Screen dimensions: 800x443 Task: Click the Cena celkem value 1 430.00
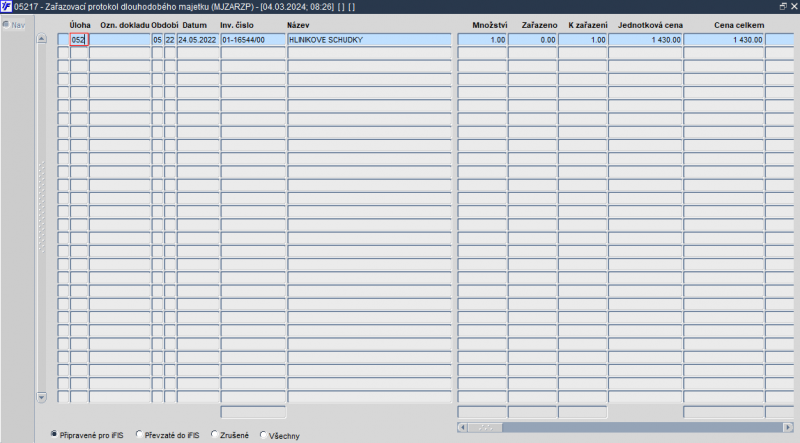pyautogui.click(x=723, y=40)
